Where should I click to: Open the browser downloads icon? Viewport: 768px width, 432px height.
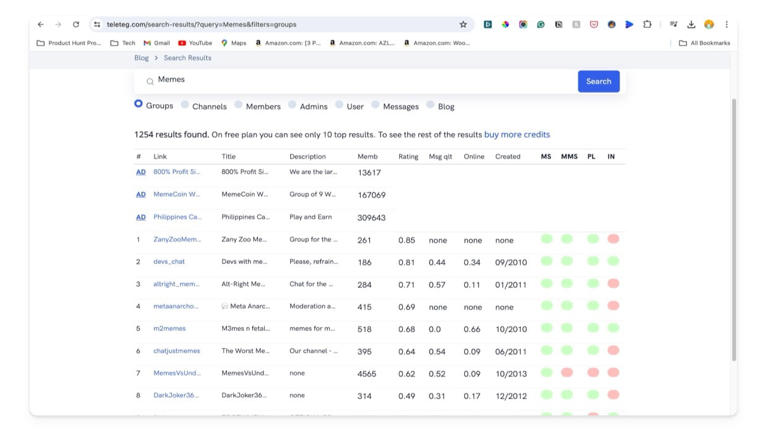click(691, 24)
